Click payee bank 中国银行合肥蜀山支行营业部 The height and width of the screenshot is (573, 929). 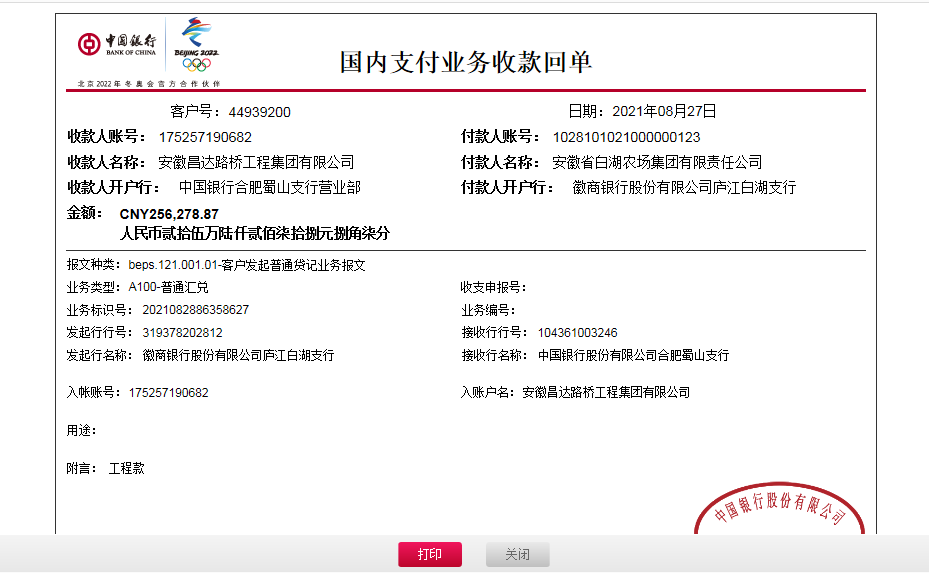pos(269,187)
